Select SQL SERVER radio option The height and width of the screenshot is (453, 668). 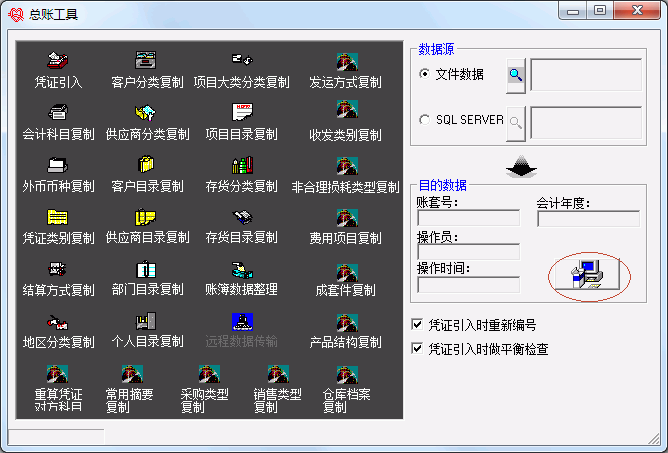(x=424, y=120)
